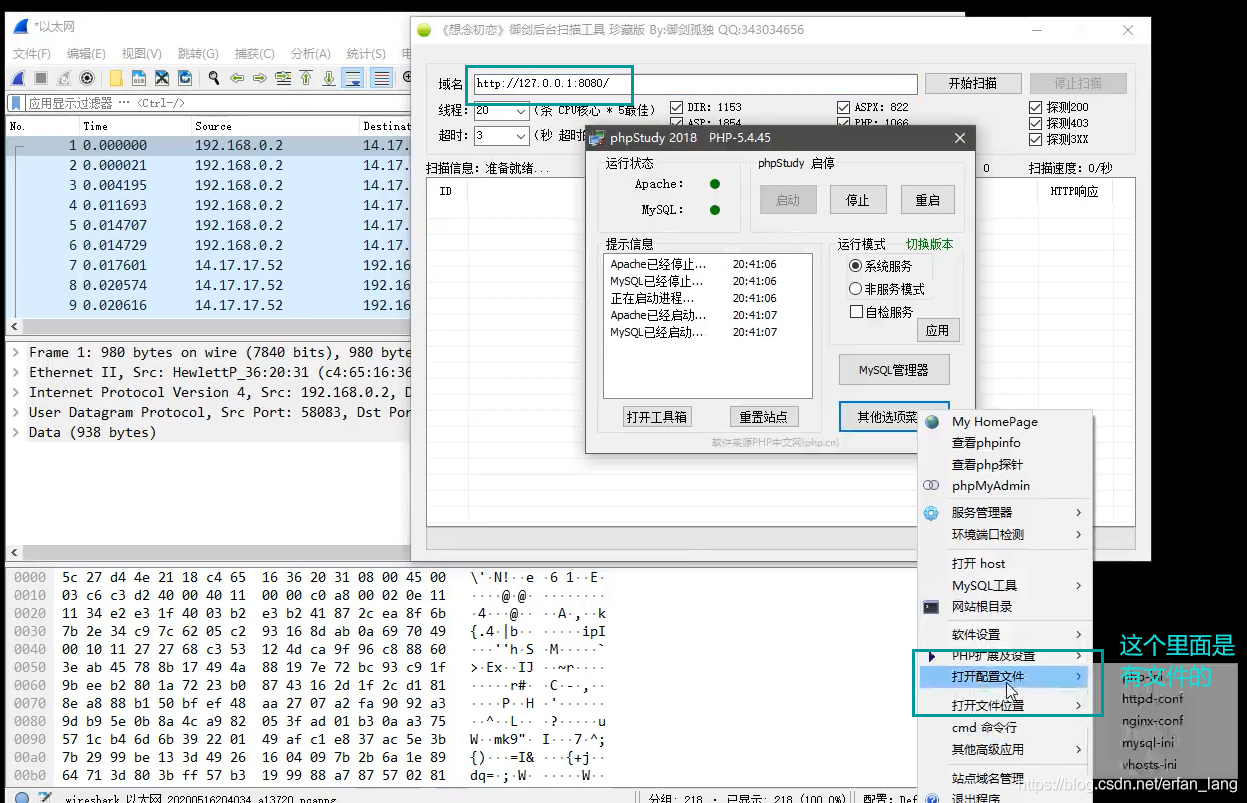This screenshot has height=803, width=1247.
Task: Click phpStudy 重启 button
Action: tap(928, 200)
